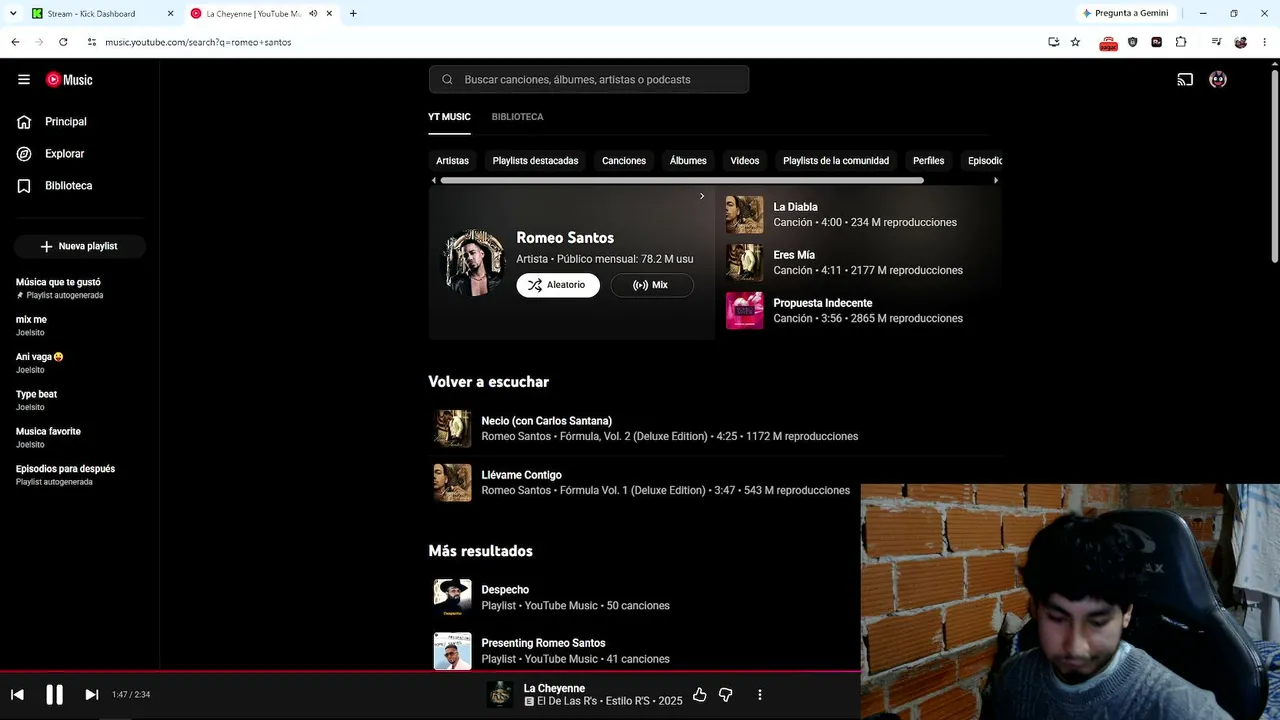The width and height of the screenshot is (1280, 720).
Task: Bookmark this page with the star
Action: [1075, 42]
